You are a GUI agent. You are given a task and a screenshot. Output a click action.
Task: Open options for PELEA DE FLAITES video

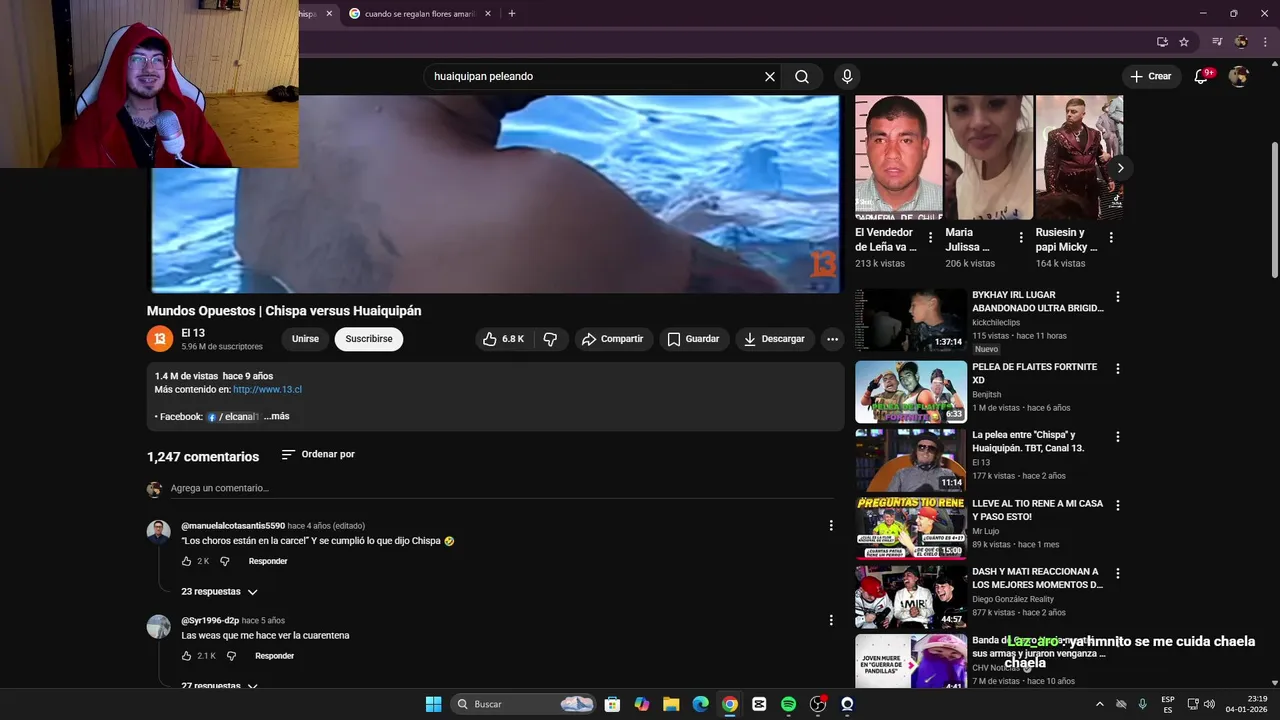pos(1118,368)
